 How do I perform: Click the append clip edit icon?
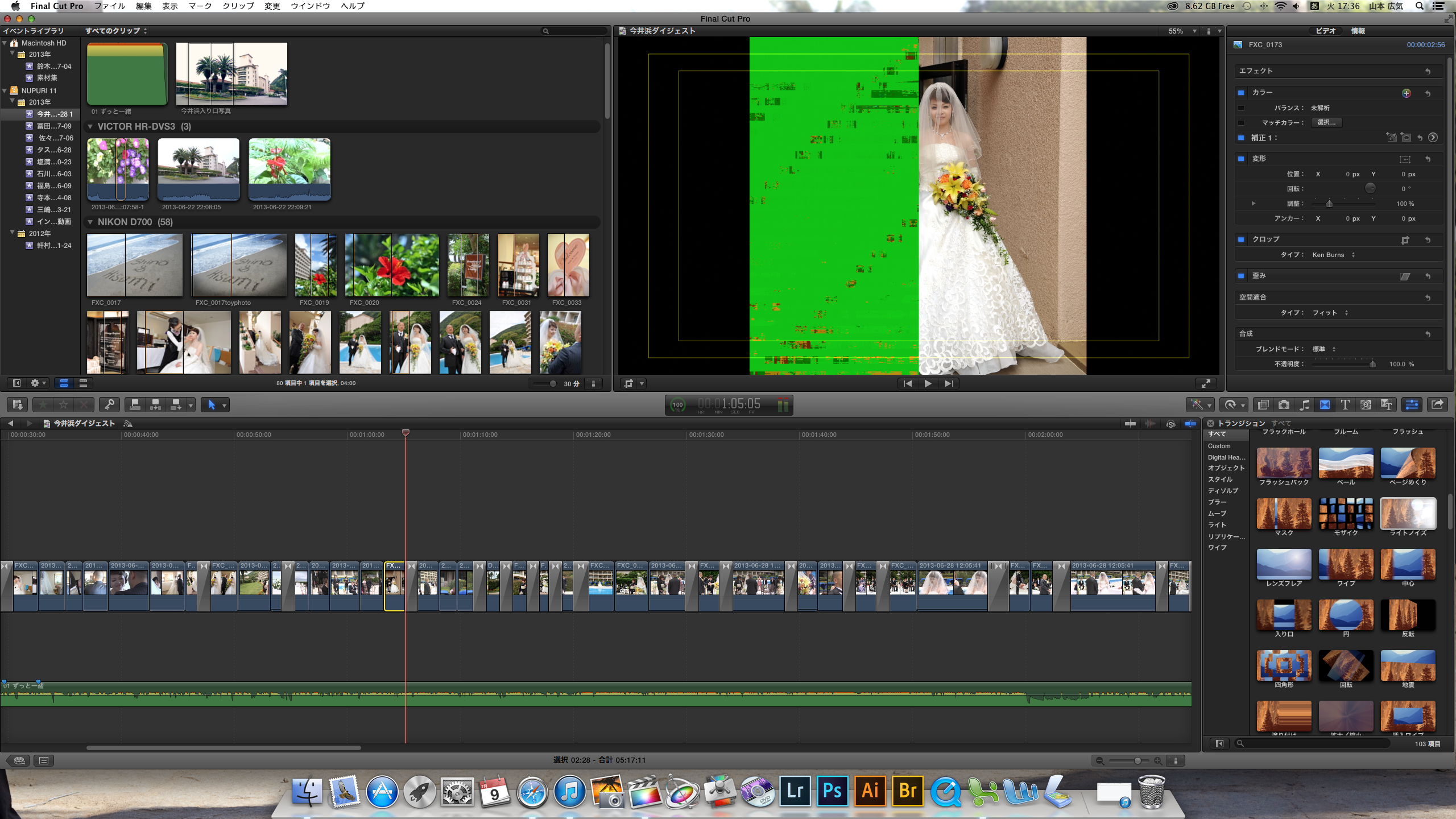176,404
